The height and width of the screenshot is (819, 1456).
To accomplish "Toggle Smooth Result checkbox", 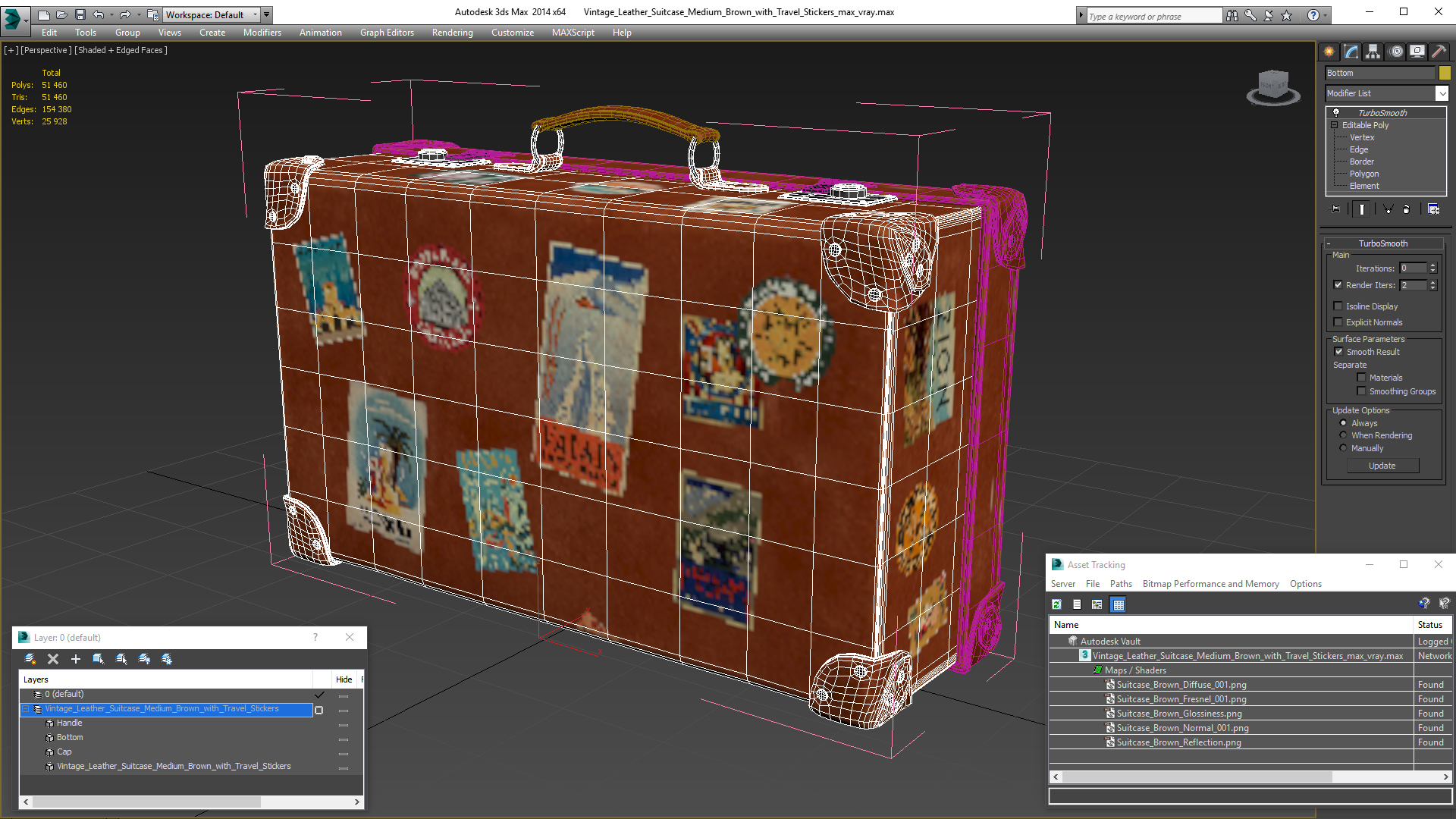I will [x=1338, y=352].
